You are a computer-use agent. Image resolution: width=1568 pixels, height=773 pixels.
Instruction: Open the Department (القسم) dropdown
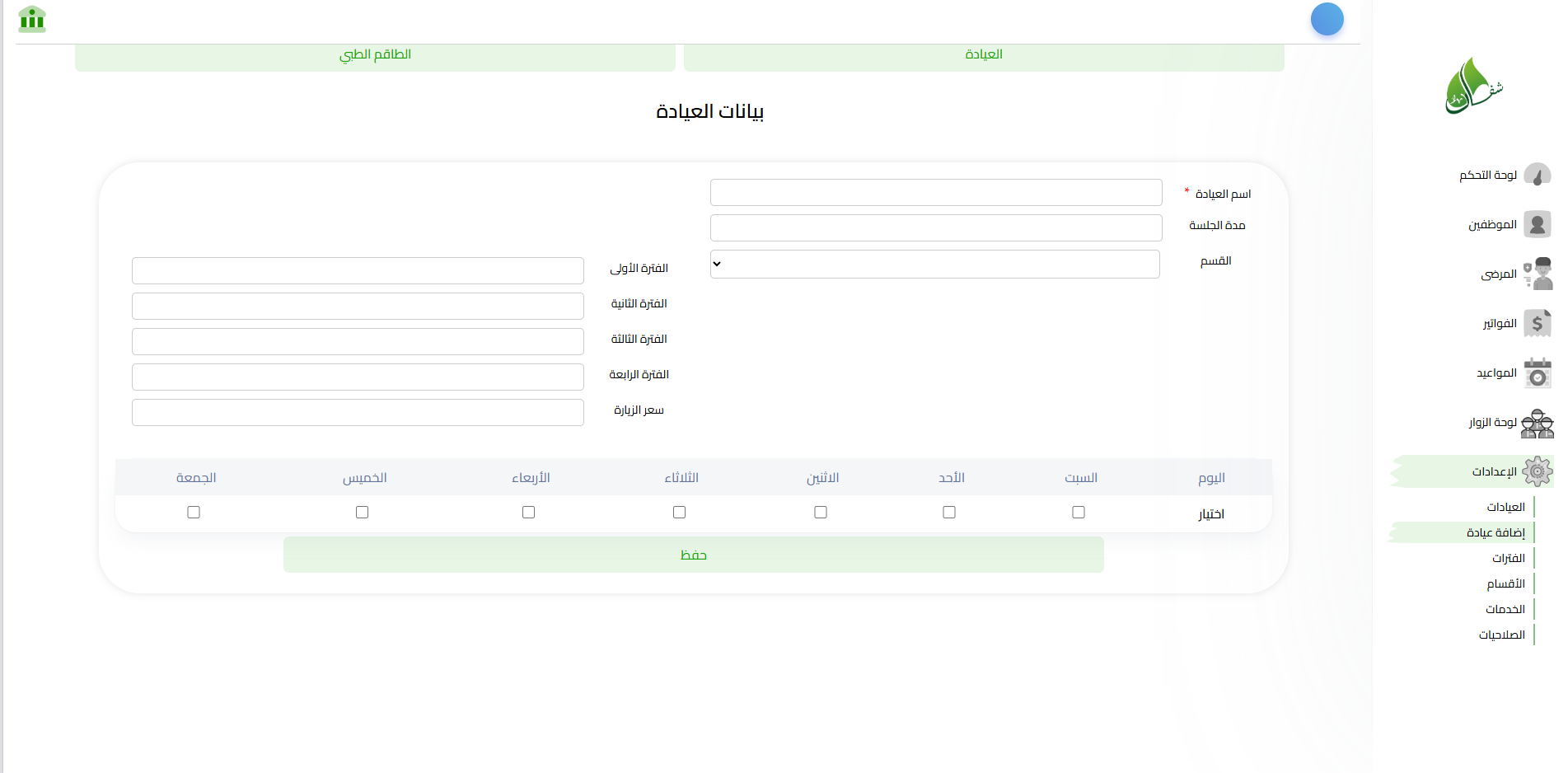pos(934,265)
